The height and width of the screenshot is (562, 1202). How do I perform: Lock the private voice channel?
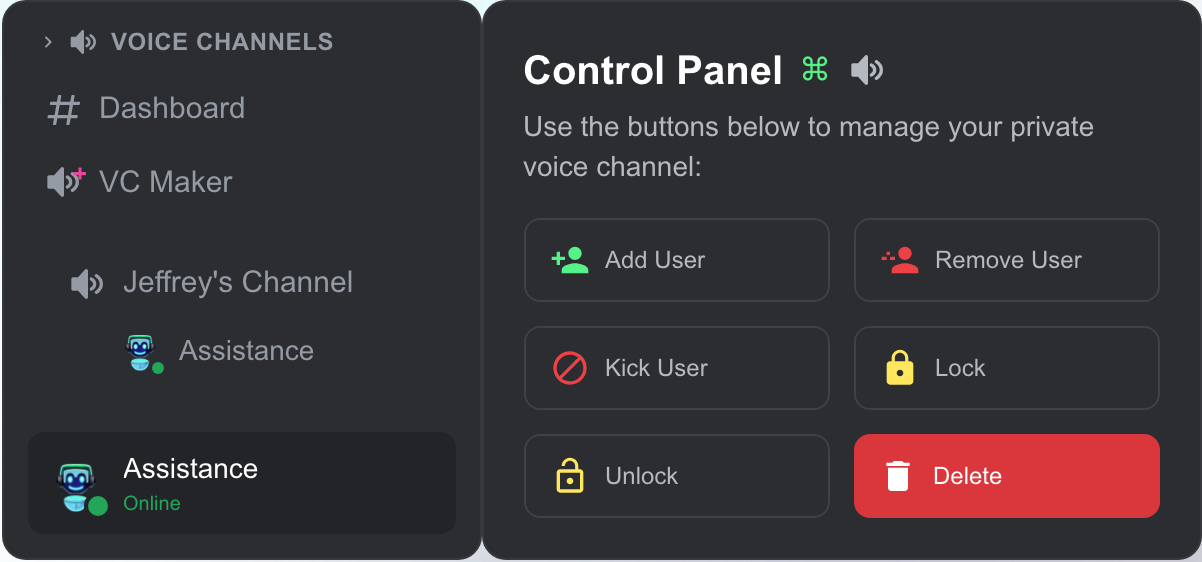point(1006,368)
